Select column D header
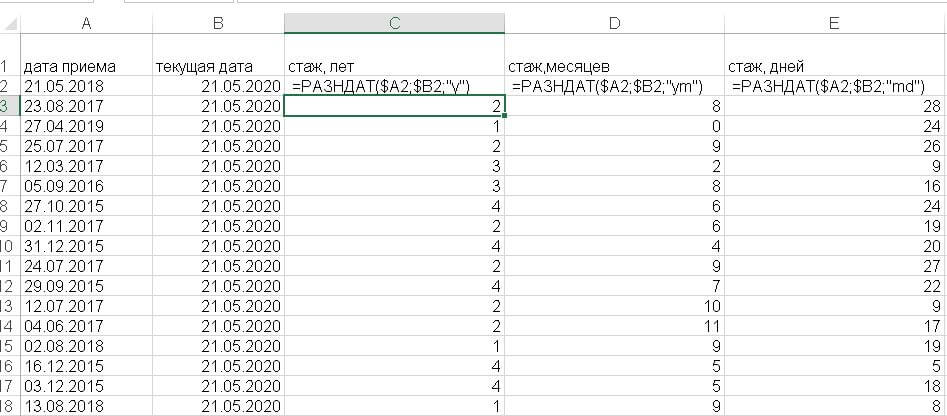947x416 pixels. tap(614, 24)
